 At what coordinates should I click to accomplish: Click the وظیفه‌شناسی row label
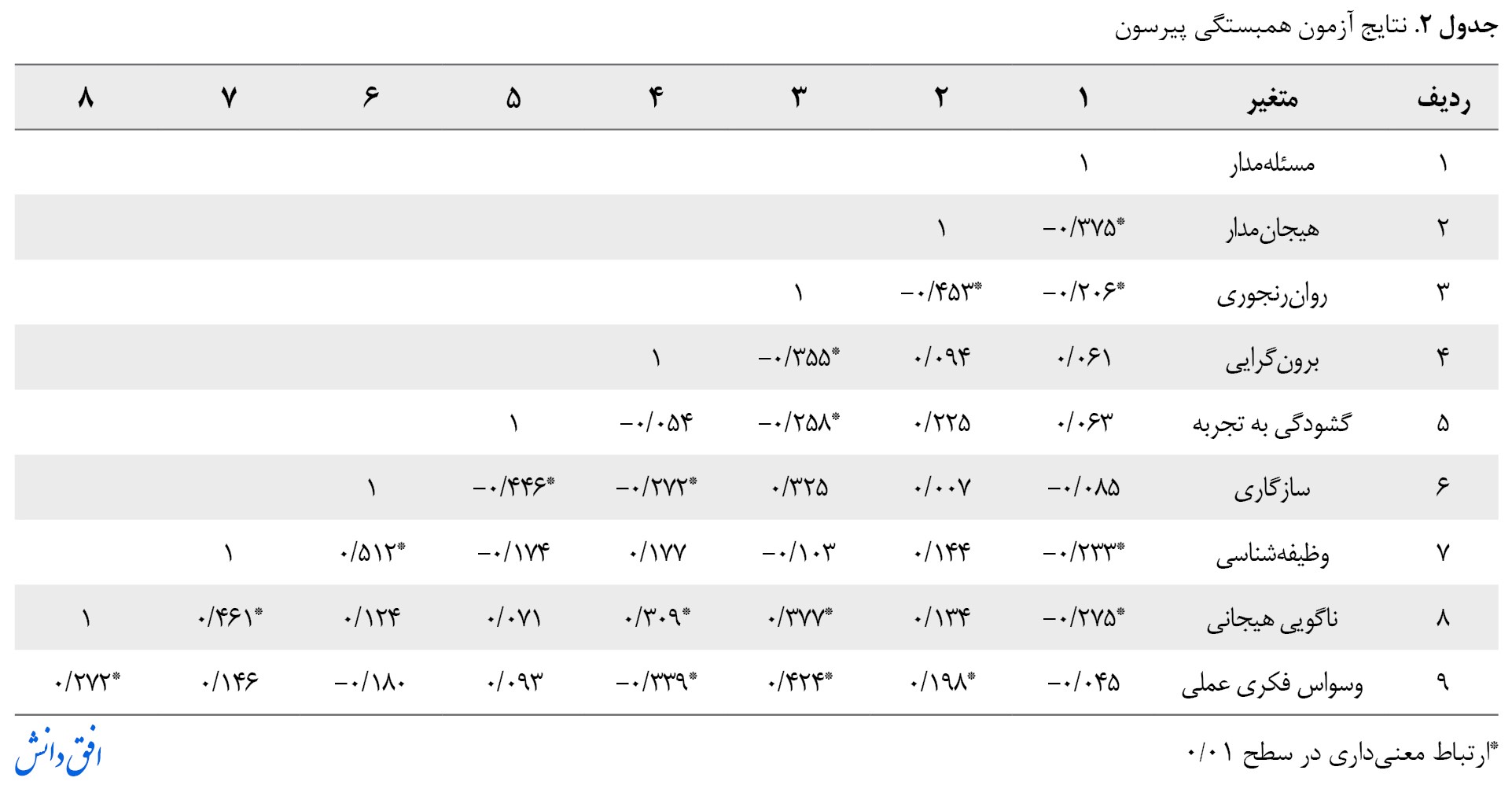click(1272, 554)
